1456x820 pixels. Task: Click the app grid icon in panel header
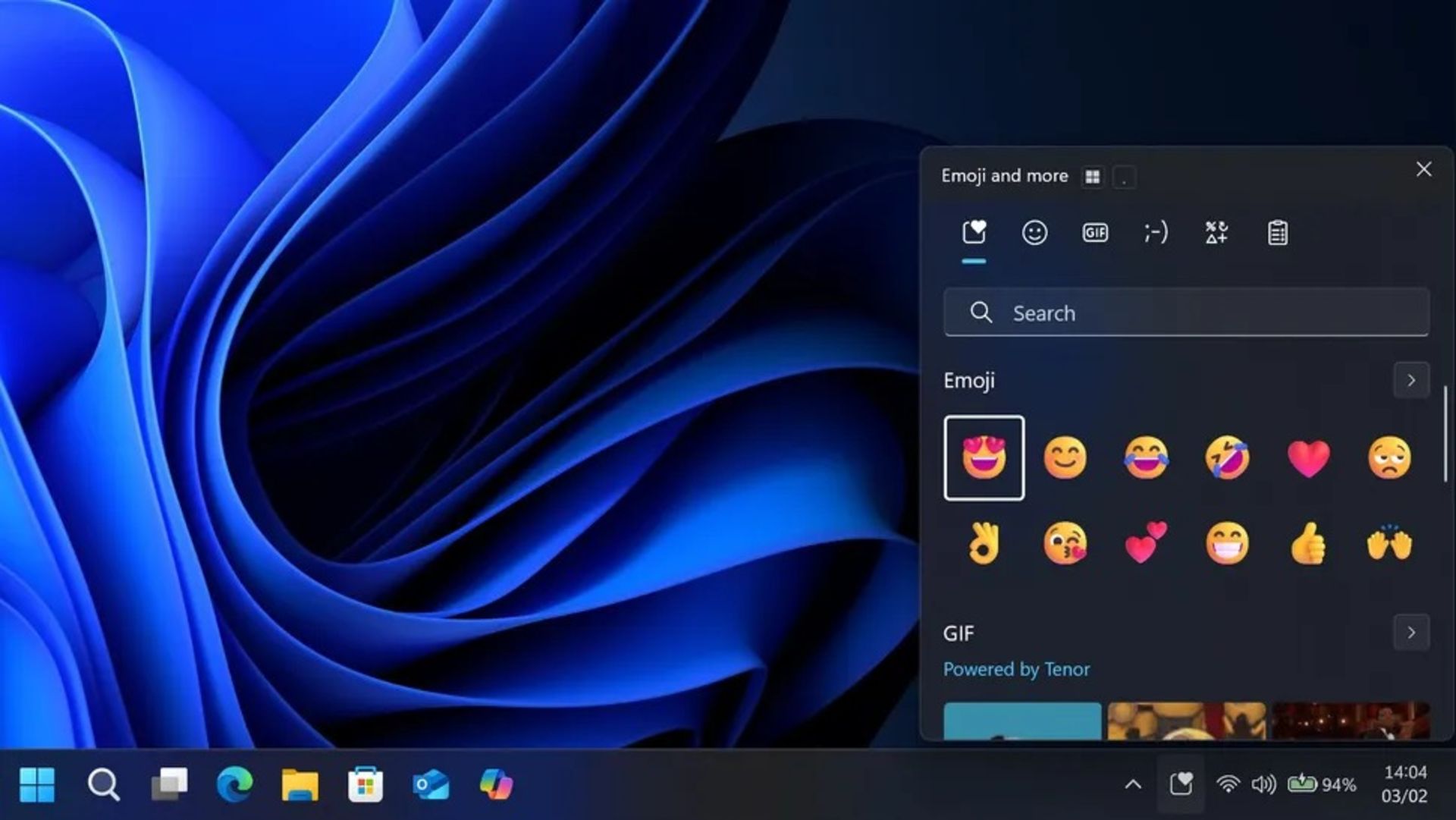(x=1093, y=176)
